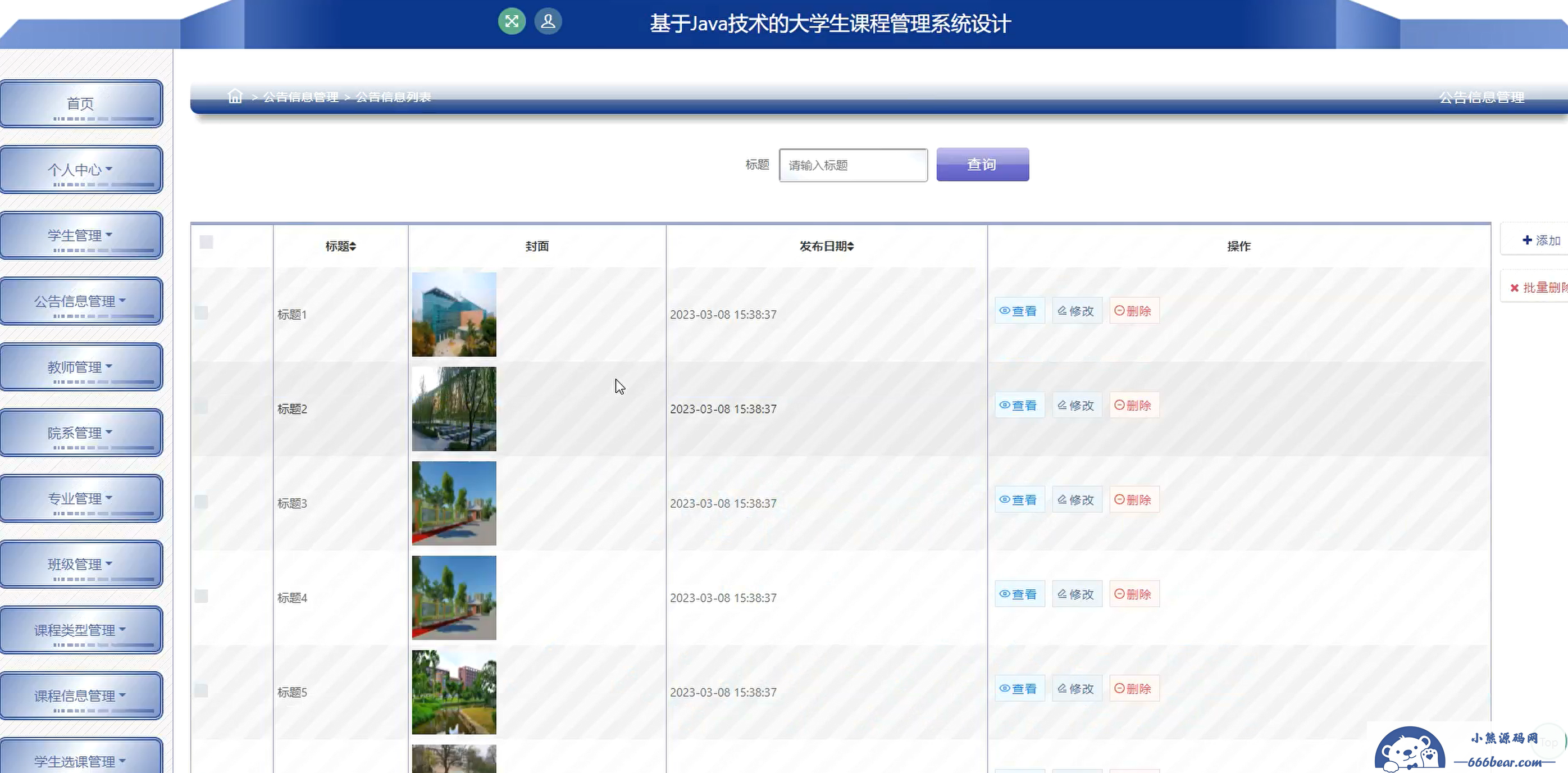1568x773 pixels.
Task: Click 公告信息列表 in the breadcrumb
Action: click(393, 97)
